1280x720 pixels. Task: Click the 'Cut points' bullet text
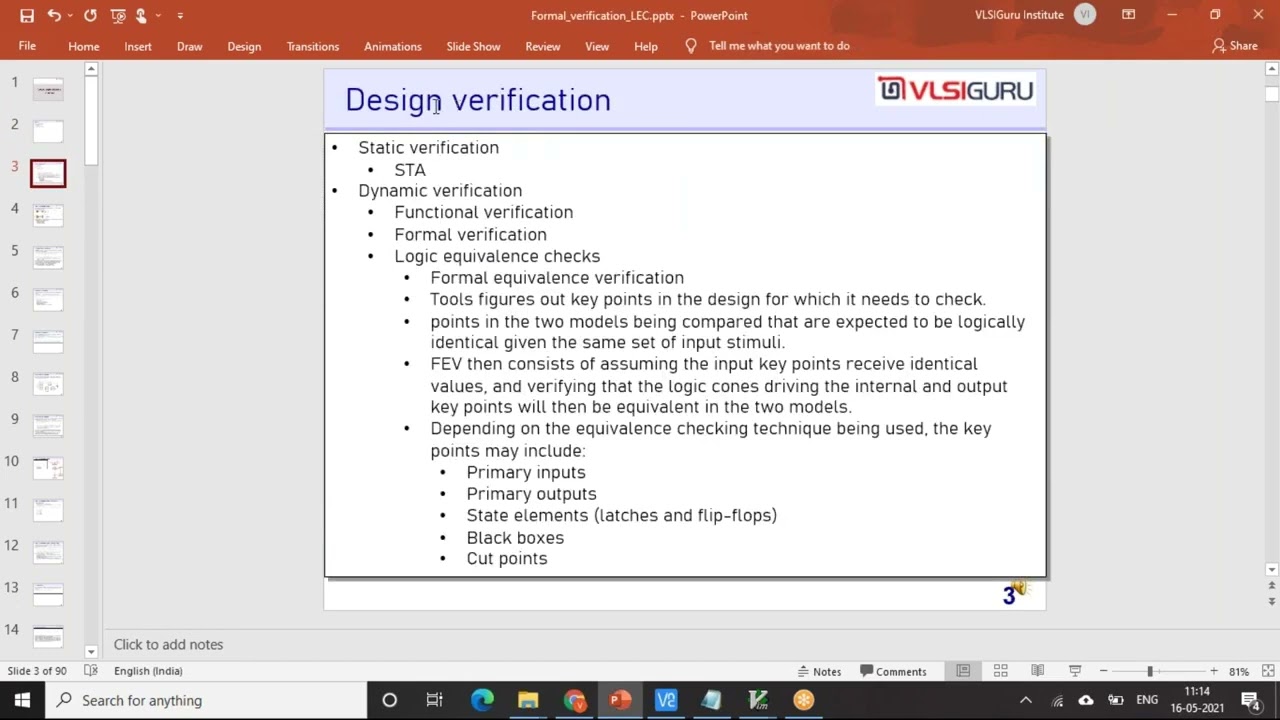(x=507, y=559)
